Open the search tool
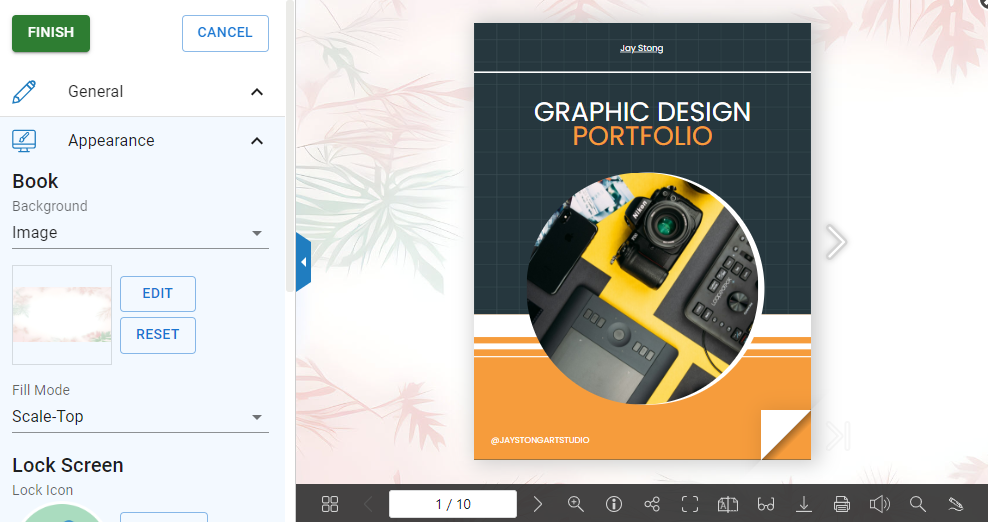The image size is (988, 522). (x=918, y=504)
